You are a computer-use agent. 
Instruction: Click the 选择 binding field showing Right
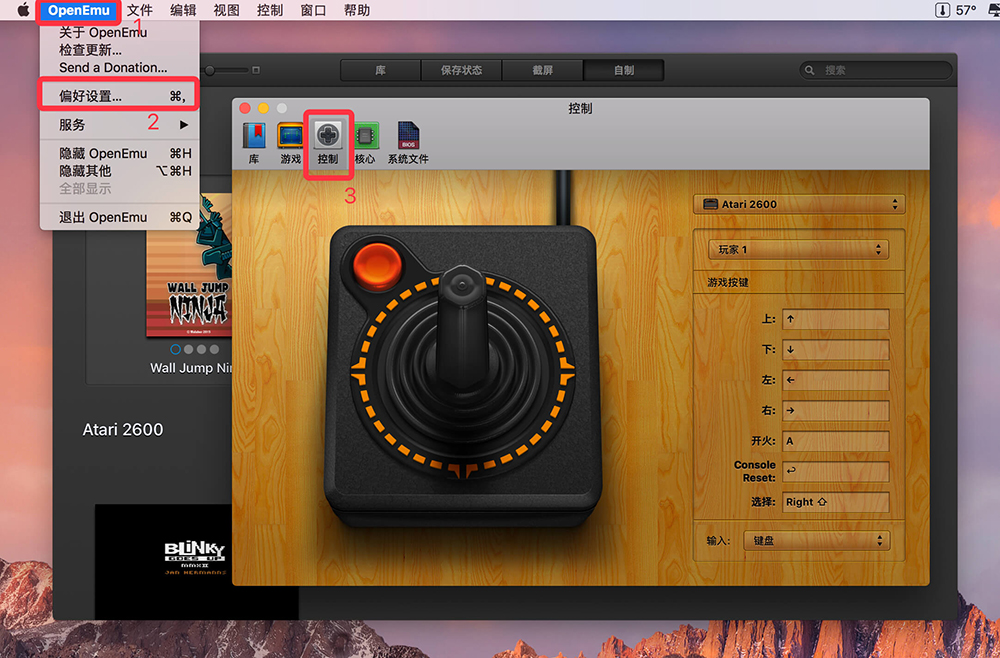(x=835, y=502)
